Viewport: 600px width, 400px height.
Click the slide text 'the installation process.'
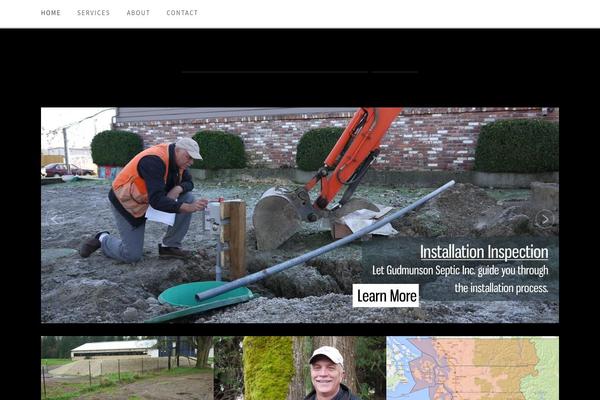(x=501, y=288)
